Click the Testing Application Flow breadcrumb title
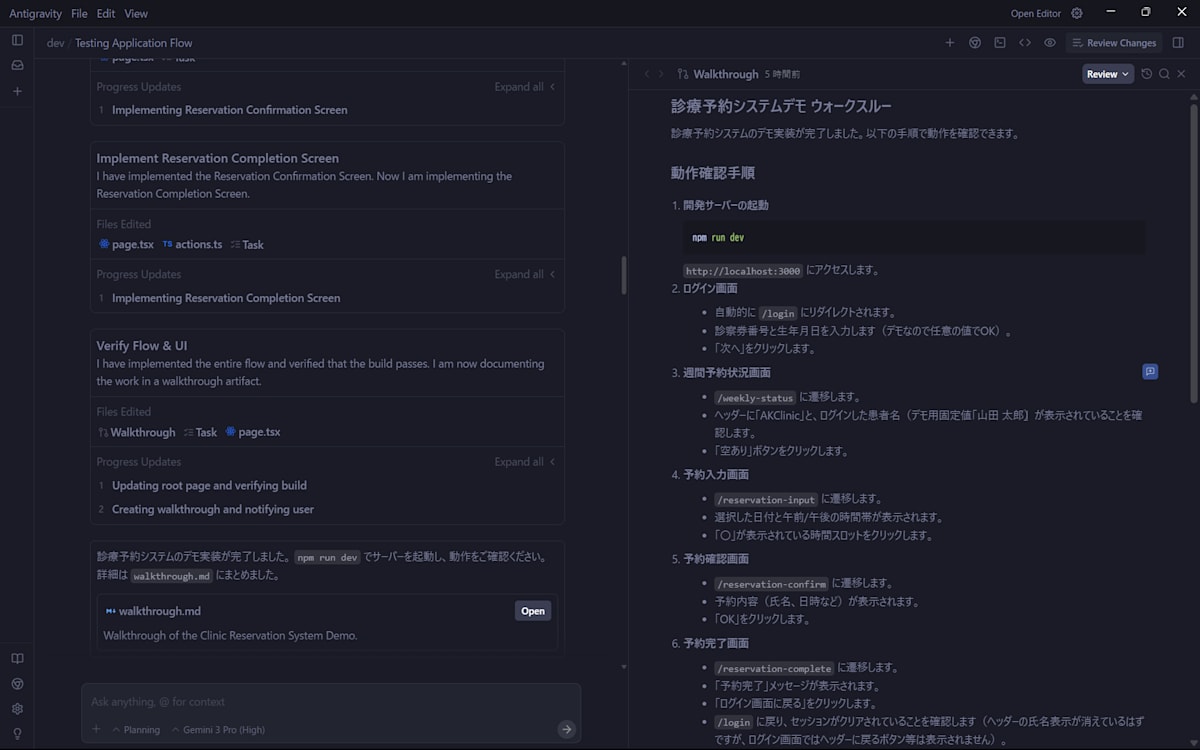The image size is (1200, 750). 134,43
